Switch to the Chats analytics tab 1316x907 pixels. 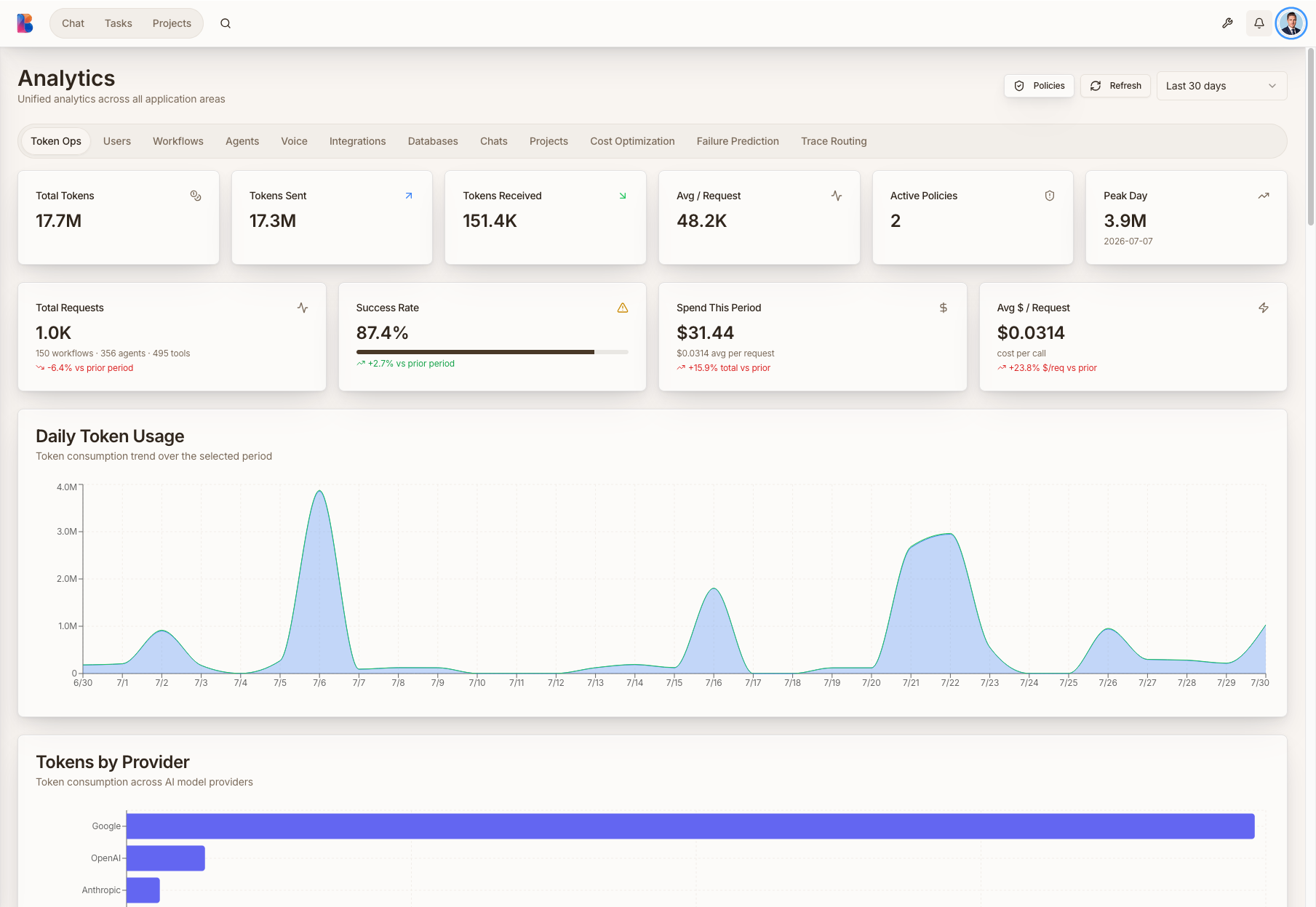point(494,141)
